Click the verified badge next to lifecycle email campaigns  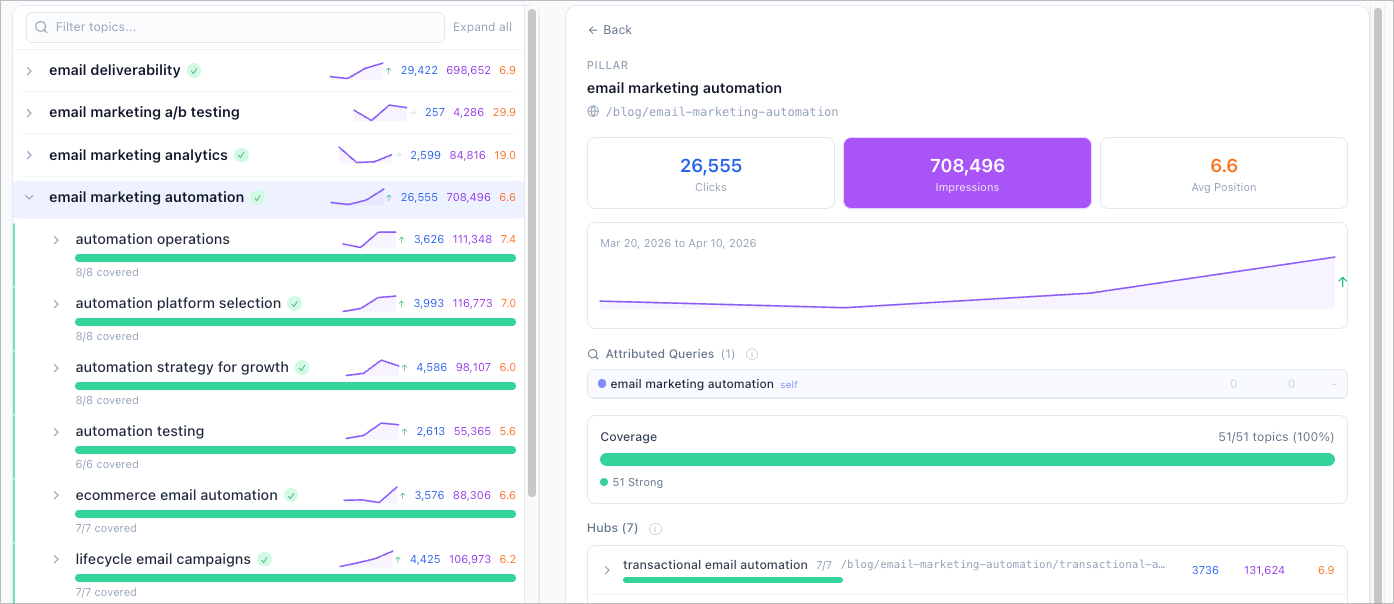click(263, 559)
